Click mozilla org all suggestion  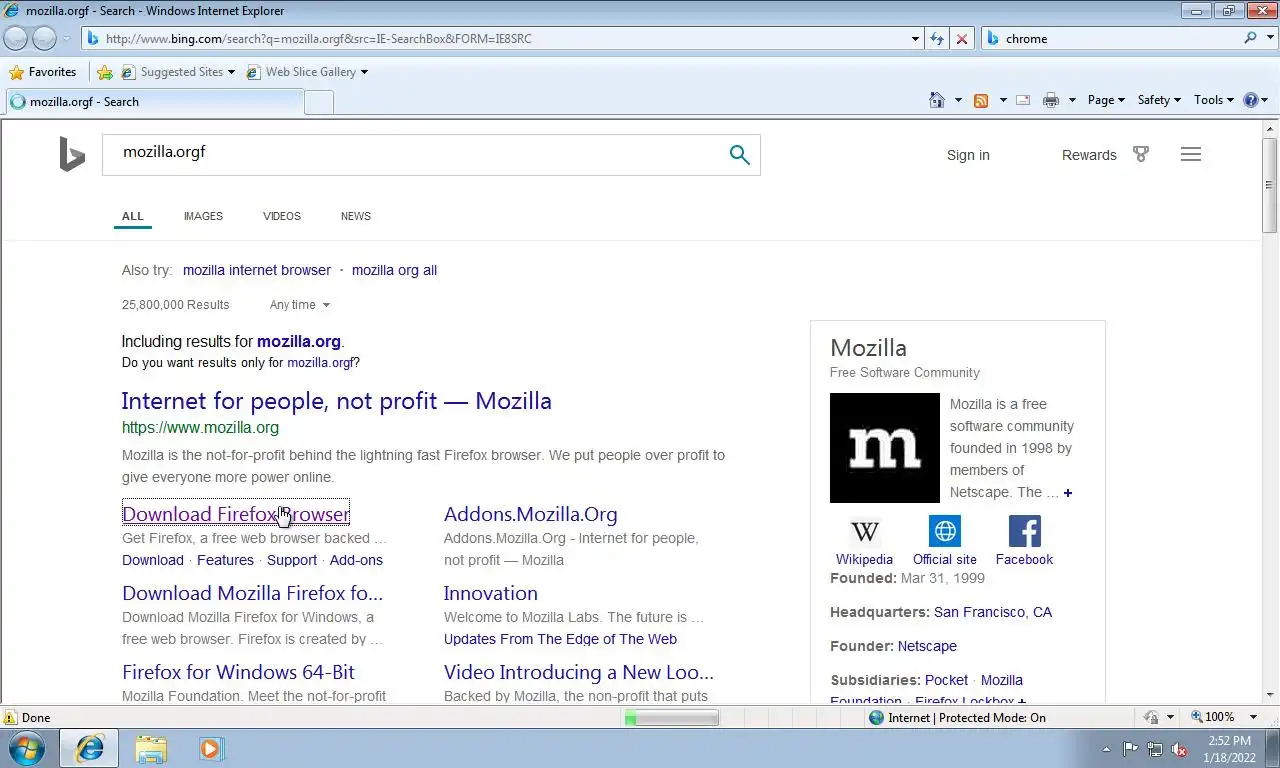394,270
